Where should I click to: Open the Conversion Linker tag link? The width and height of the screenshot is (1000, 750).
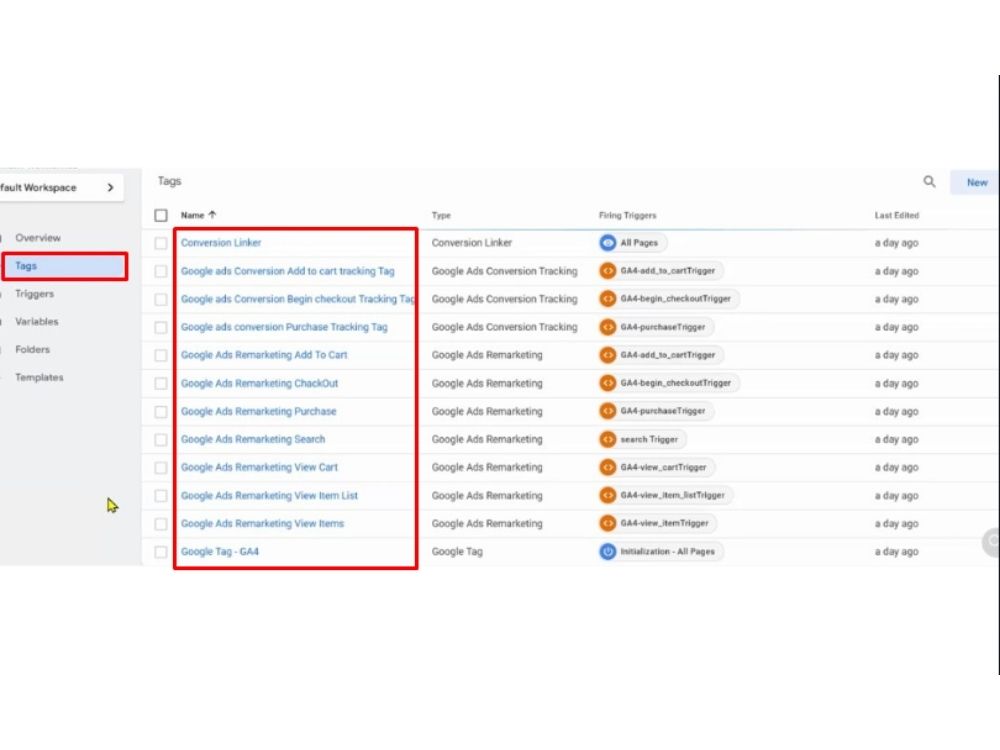point(221,243)
